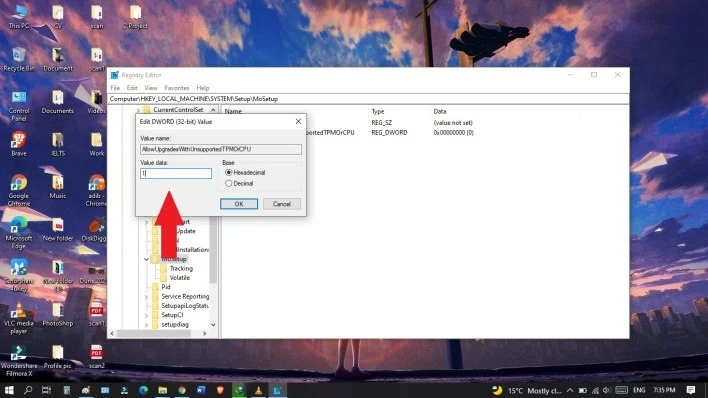The width and height of the screenshot is (708, 398).
Task: Open the Windows Start menu
Action: click(9, 390)
